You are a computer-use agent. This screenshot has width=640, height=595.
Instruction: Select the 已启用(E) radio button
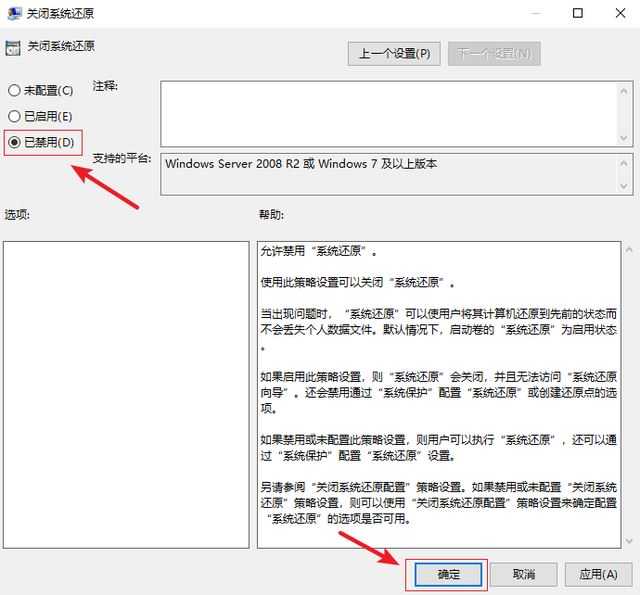(x=40, y=116)
